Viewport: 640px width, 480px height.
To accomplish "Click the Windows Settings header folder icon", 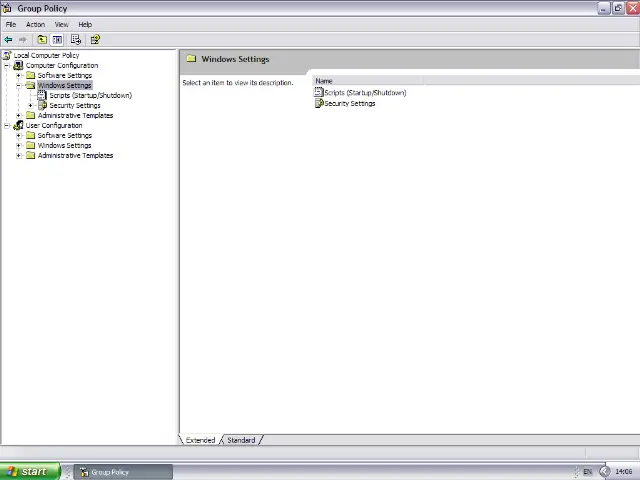I will (x=191, y=59).
